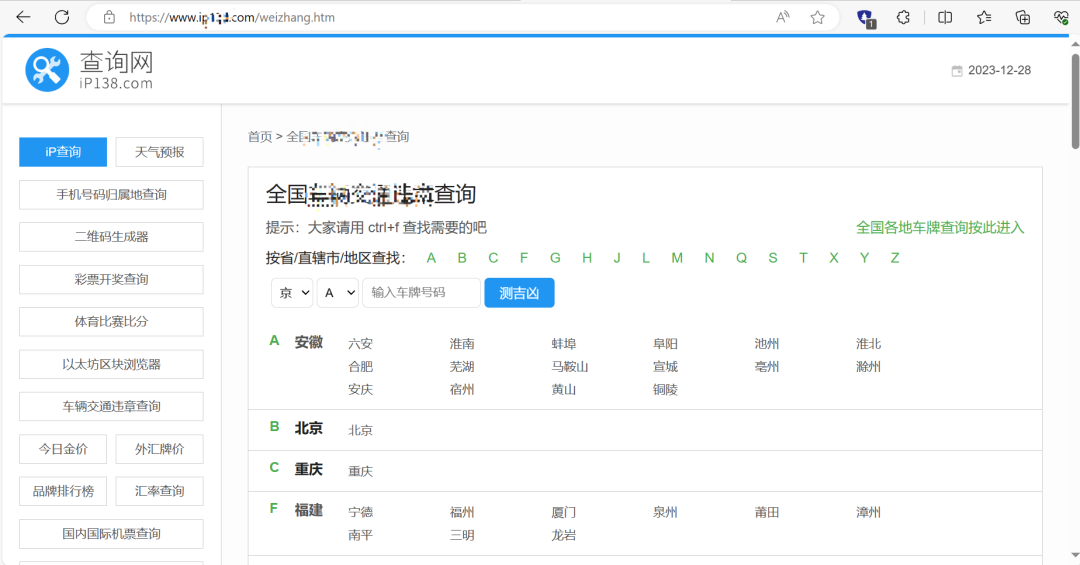Jump to letter H in province index
Screen dimensions: 1080x565
click(x=587, y=258)
